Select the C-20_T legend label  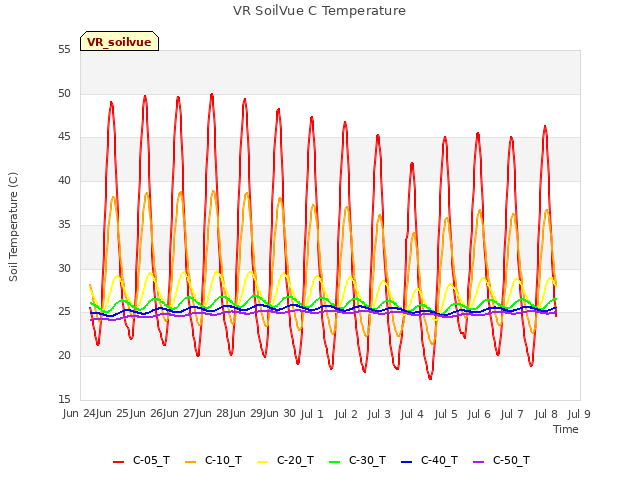click(295, 460)
